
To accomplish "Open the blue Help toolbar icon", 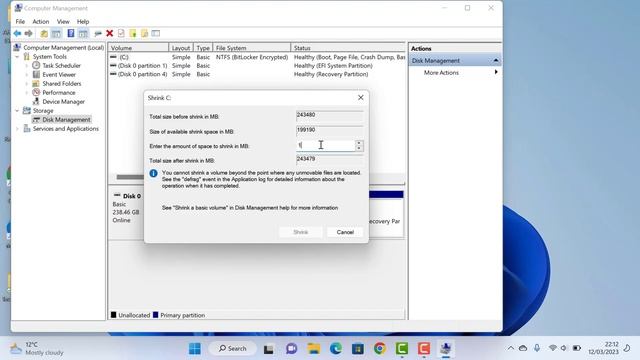I will click(71, 33).
